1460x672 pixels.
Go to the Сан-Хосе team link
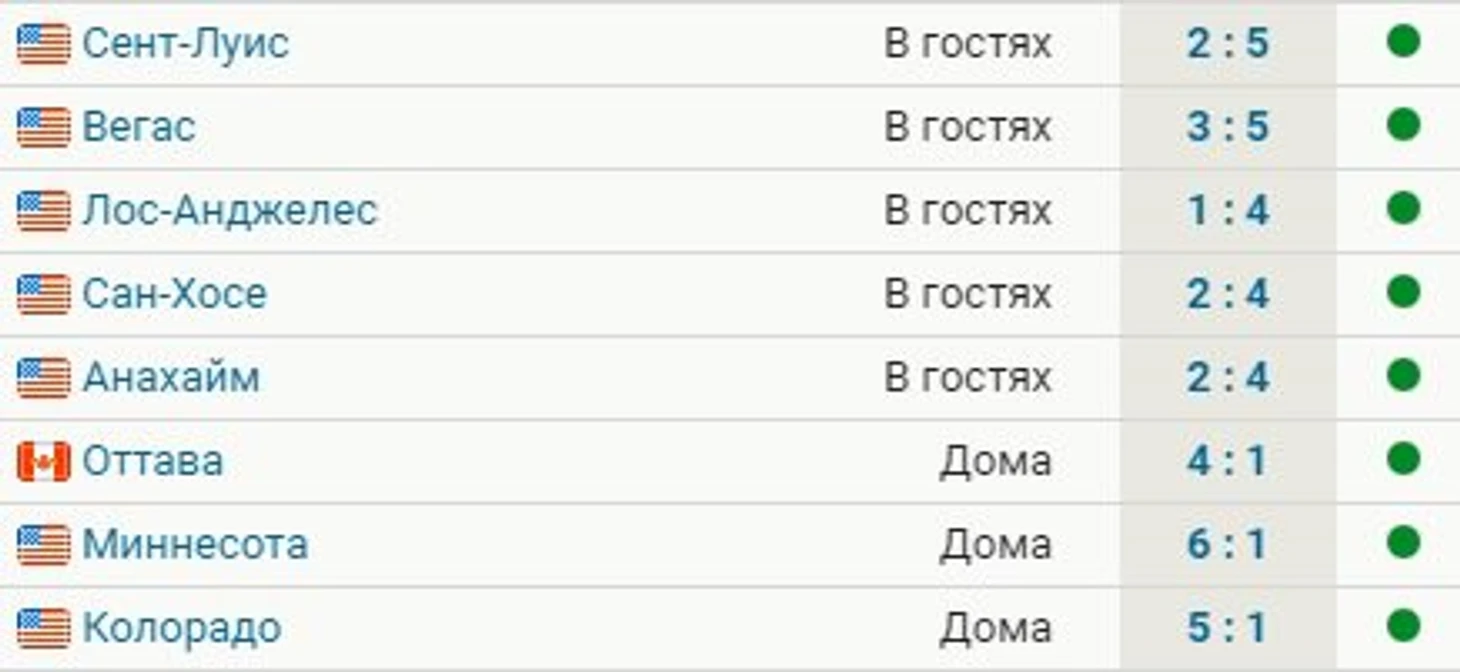click(174, 294)
